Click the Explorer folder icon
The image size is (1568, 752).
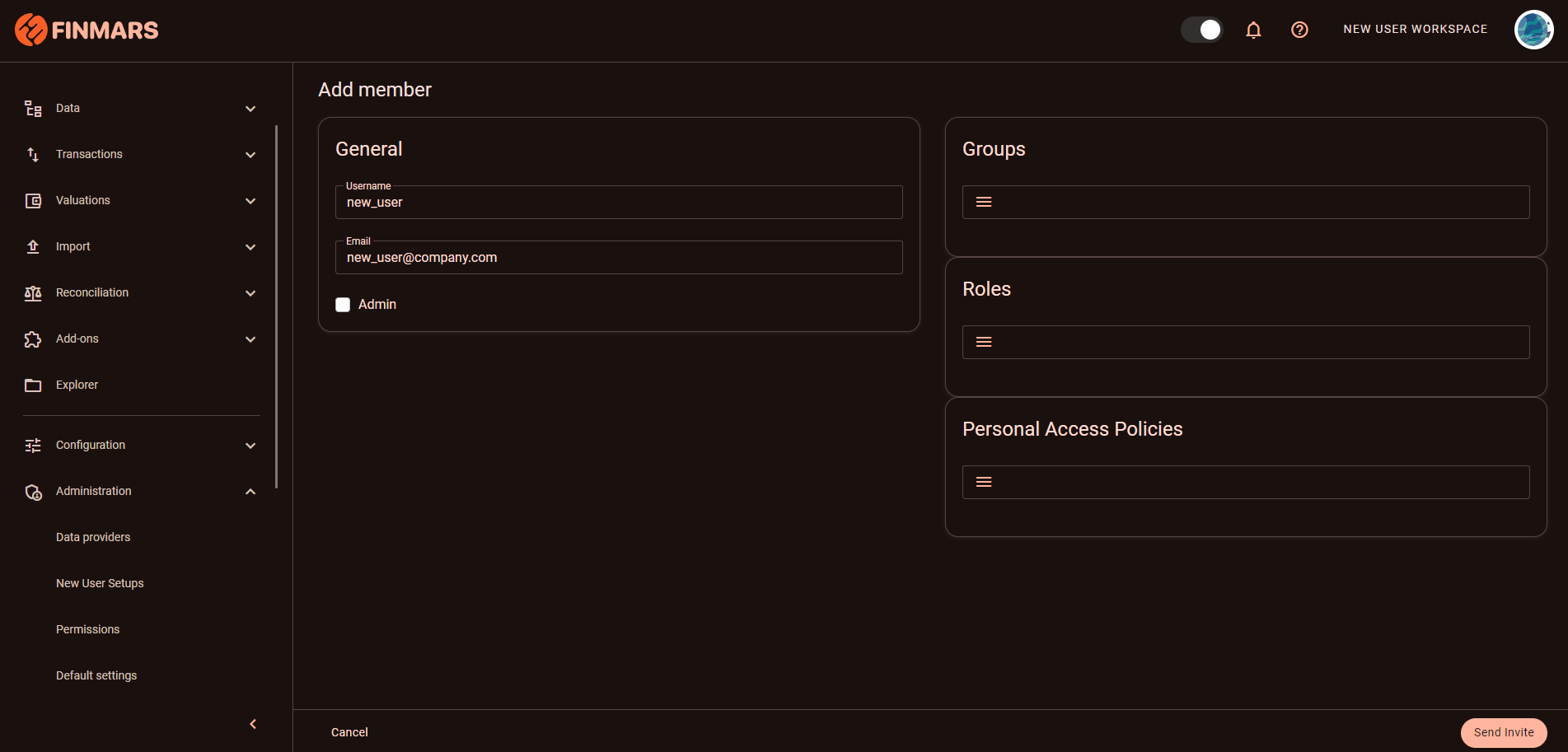33,385
